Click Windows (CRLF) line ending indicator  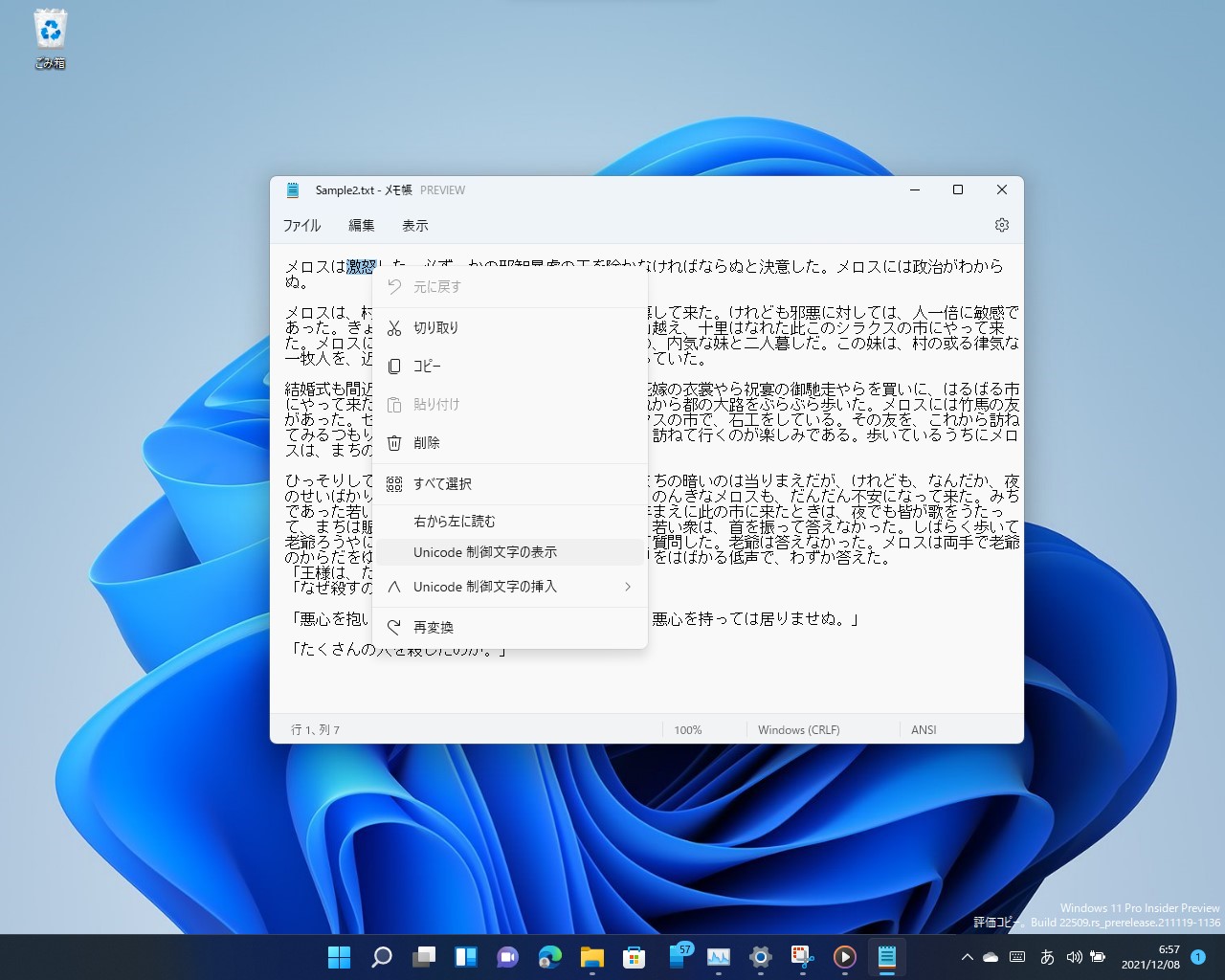(799, 729)
